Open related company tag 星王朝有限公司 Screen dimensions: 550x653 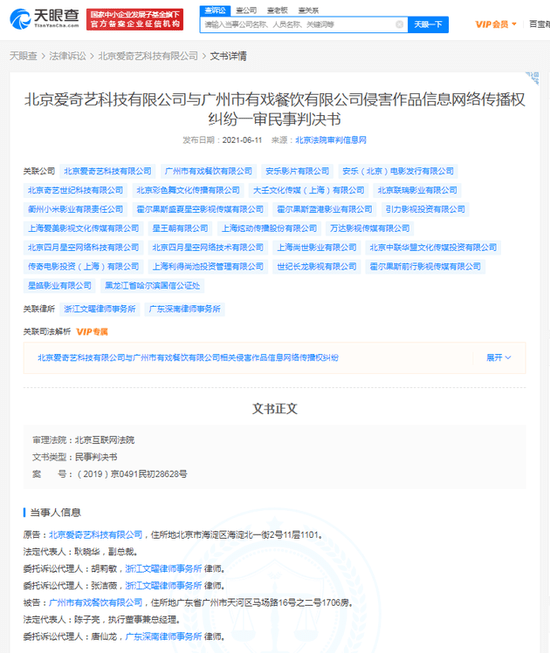pyautogui.click(x=180, y=229)
